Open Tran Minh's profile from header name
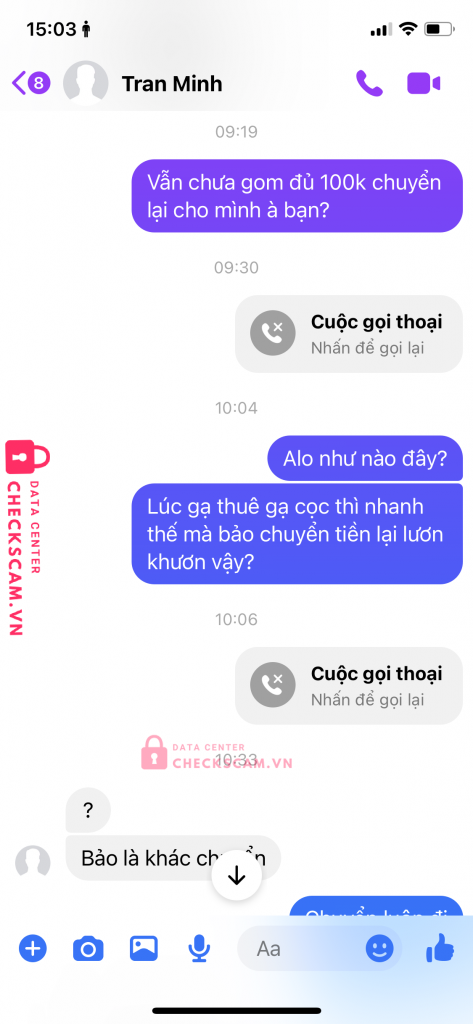The width and height of the screenshot is (473, 1024). [x=172, y=84]
